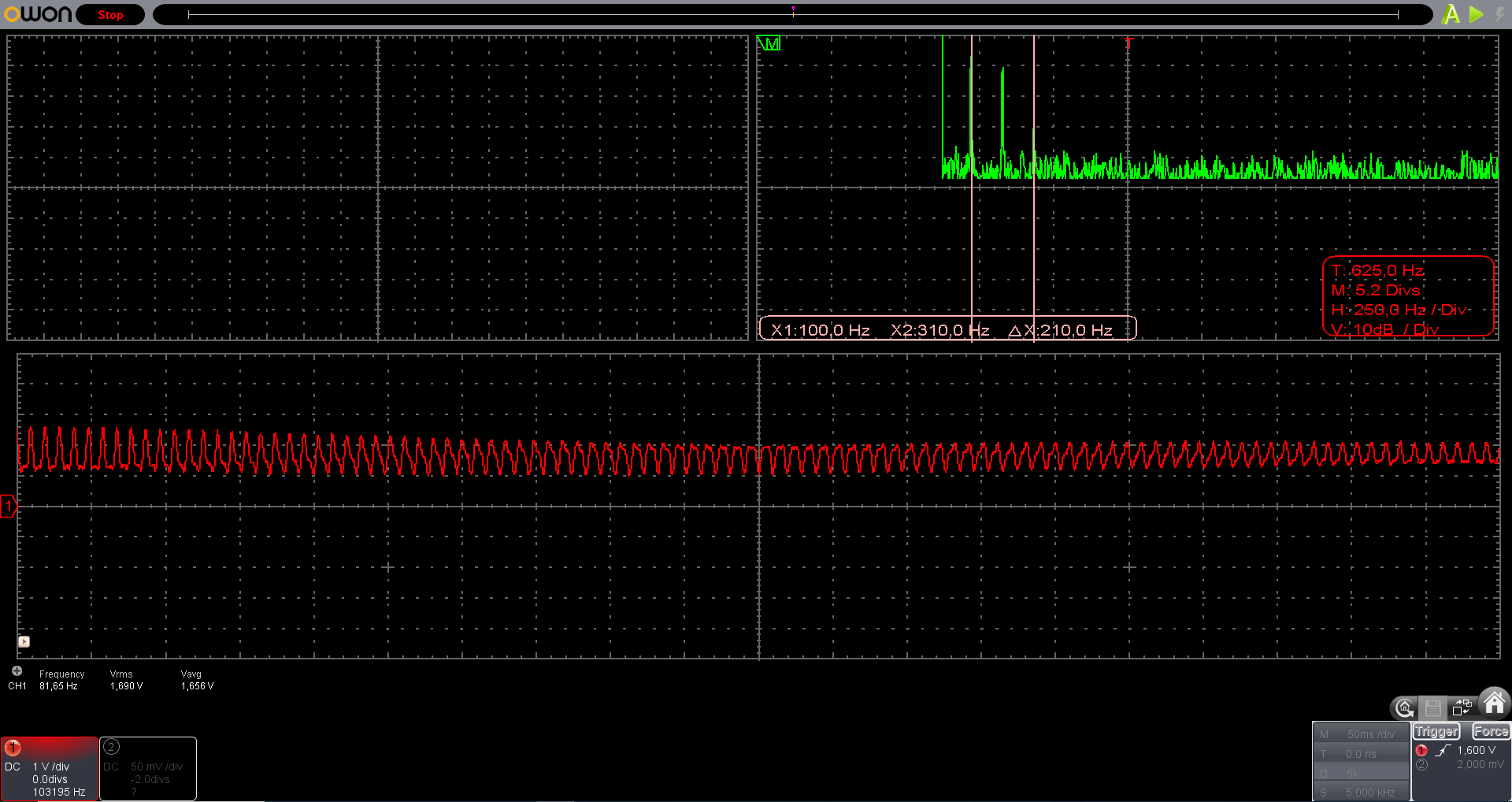
Task: Click channel 2 '50 mV /div' scale
Action: [x=157, y=767]
